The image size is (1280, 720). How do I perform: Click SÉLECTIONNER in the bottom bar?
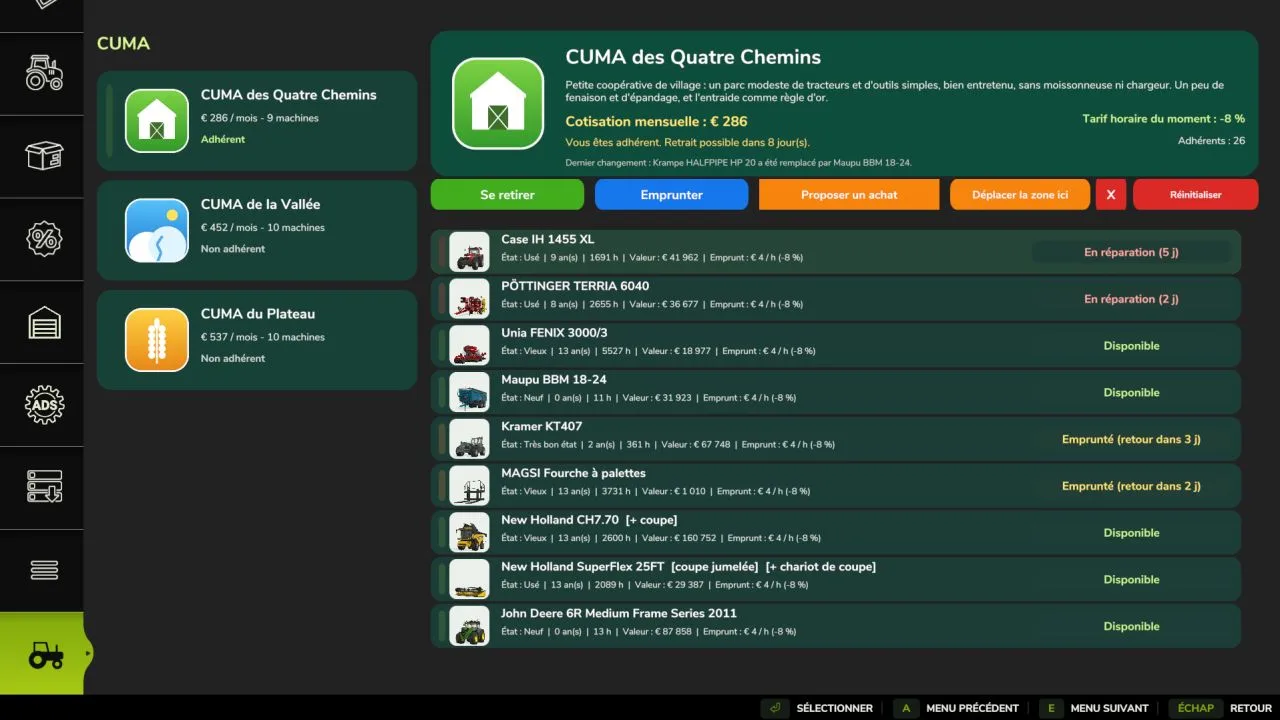[x=818, y=708]
